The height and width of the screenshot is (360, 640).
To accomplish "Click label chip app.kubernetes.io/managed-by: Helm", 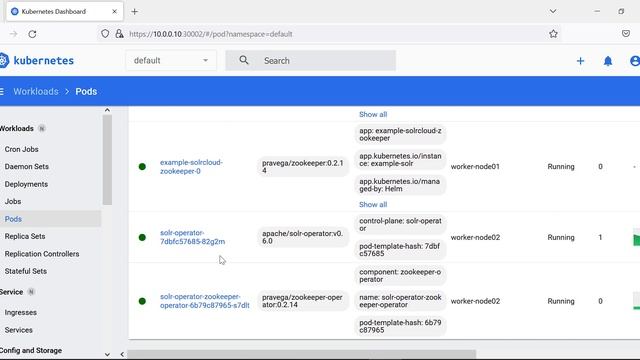I will (400, 185).
